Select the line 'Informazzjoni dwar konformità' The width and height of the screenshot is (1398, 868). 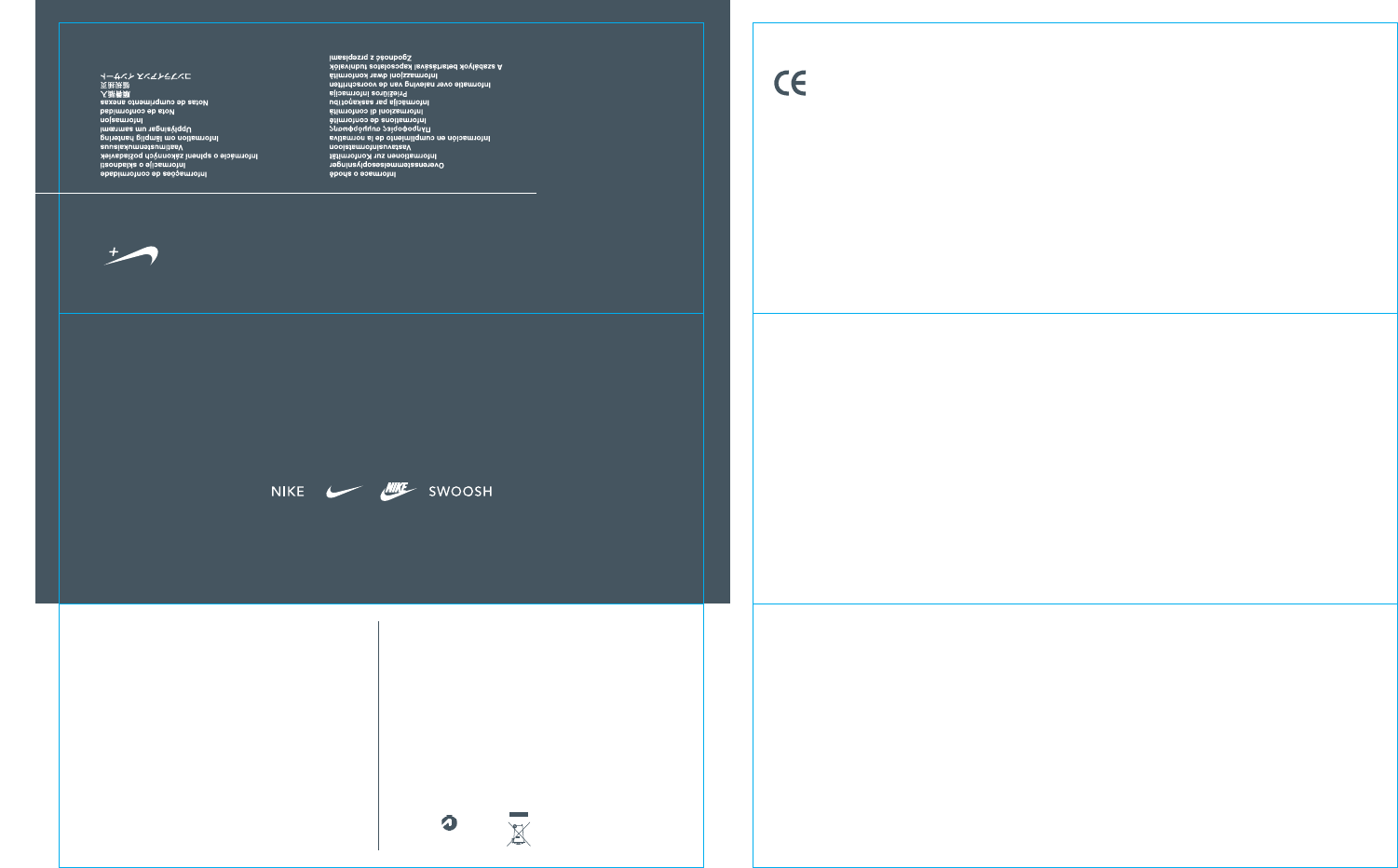coord(384,75)
